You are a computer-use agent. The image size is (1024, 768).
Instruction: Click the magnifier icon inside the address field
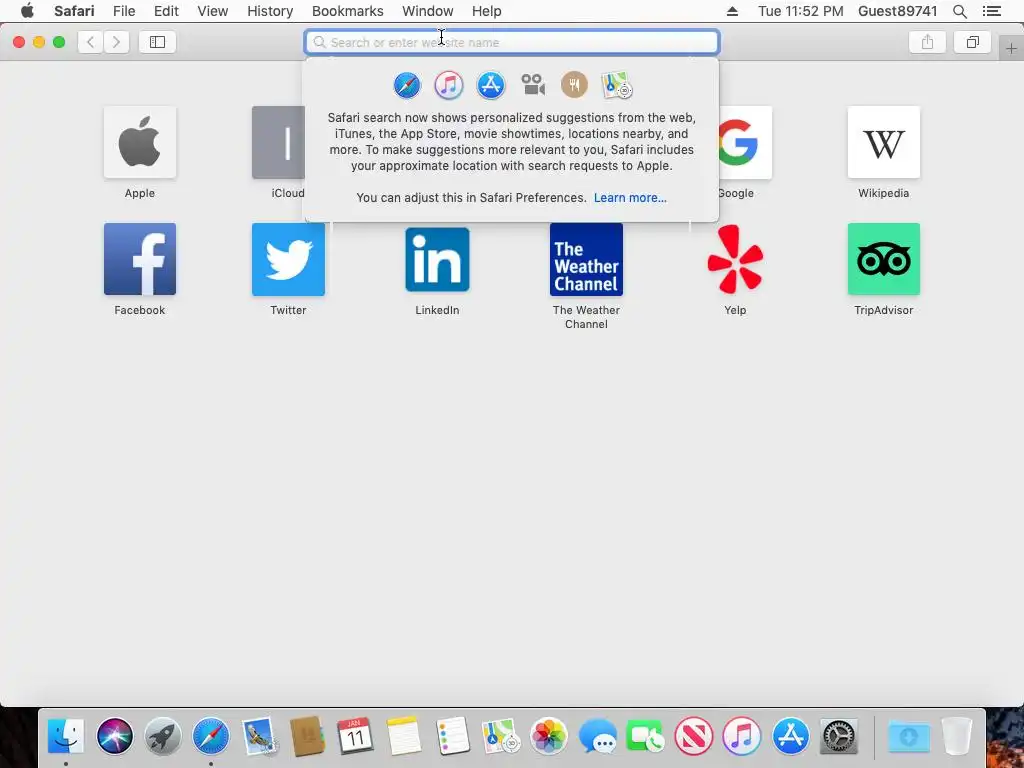(319, 42)
